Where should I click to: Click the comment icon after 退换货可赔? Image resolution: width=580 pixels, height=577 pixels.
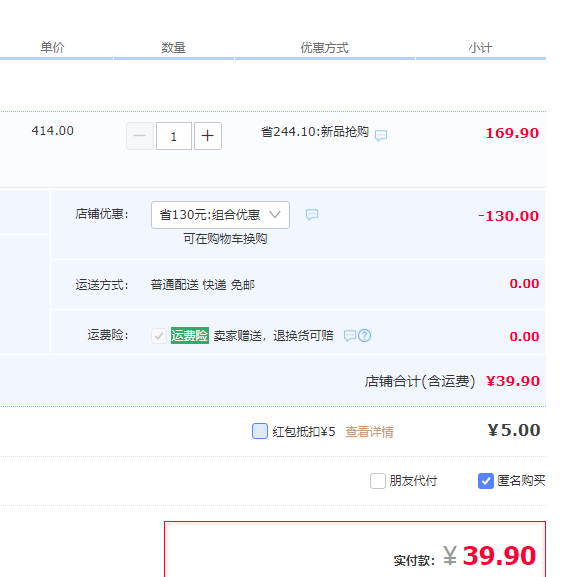(x=350, y=335)
